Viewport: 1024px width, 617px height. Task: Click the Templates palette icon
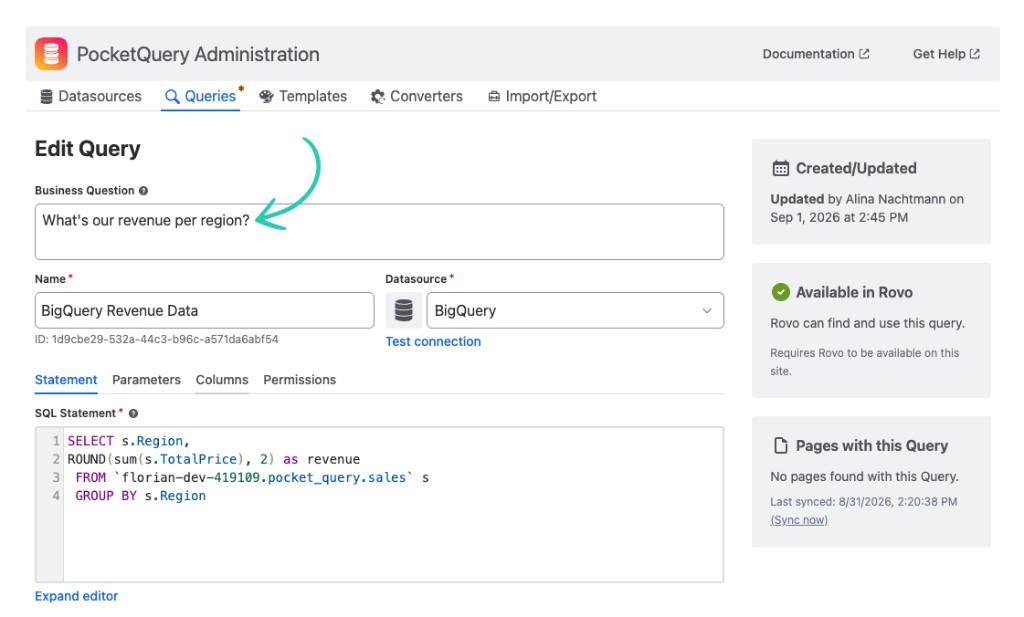[x=266, y=97]
